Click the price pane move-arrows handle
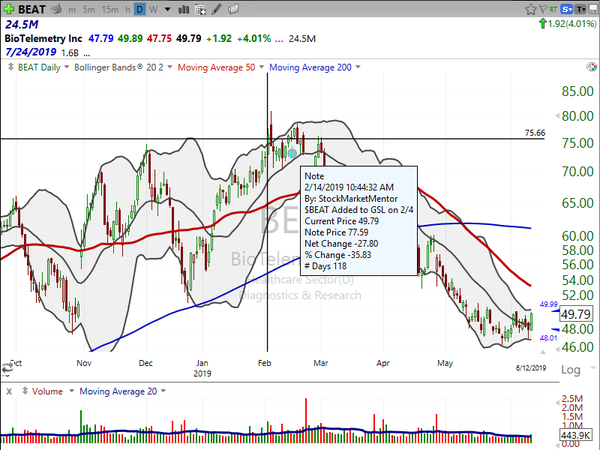Viewport: 600px width, 450px height. pos(11,67)
